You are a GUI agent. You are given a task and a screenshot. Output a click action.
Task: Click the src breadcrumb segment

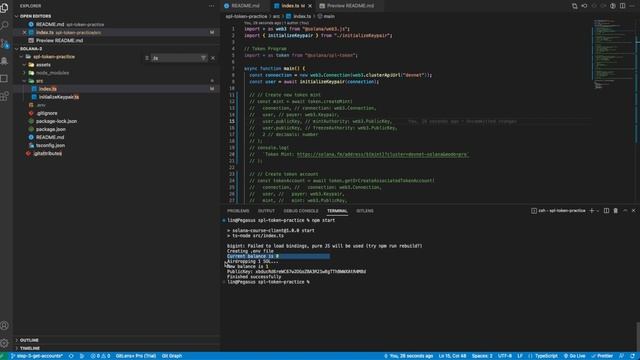(x=276, y=16)
